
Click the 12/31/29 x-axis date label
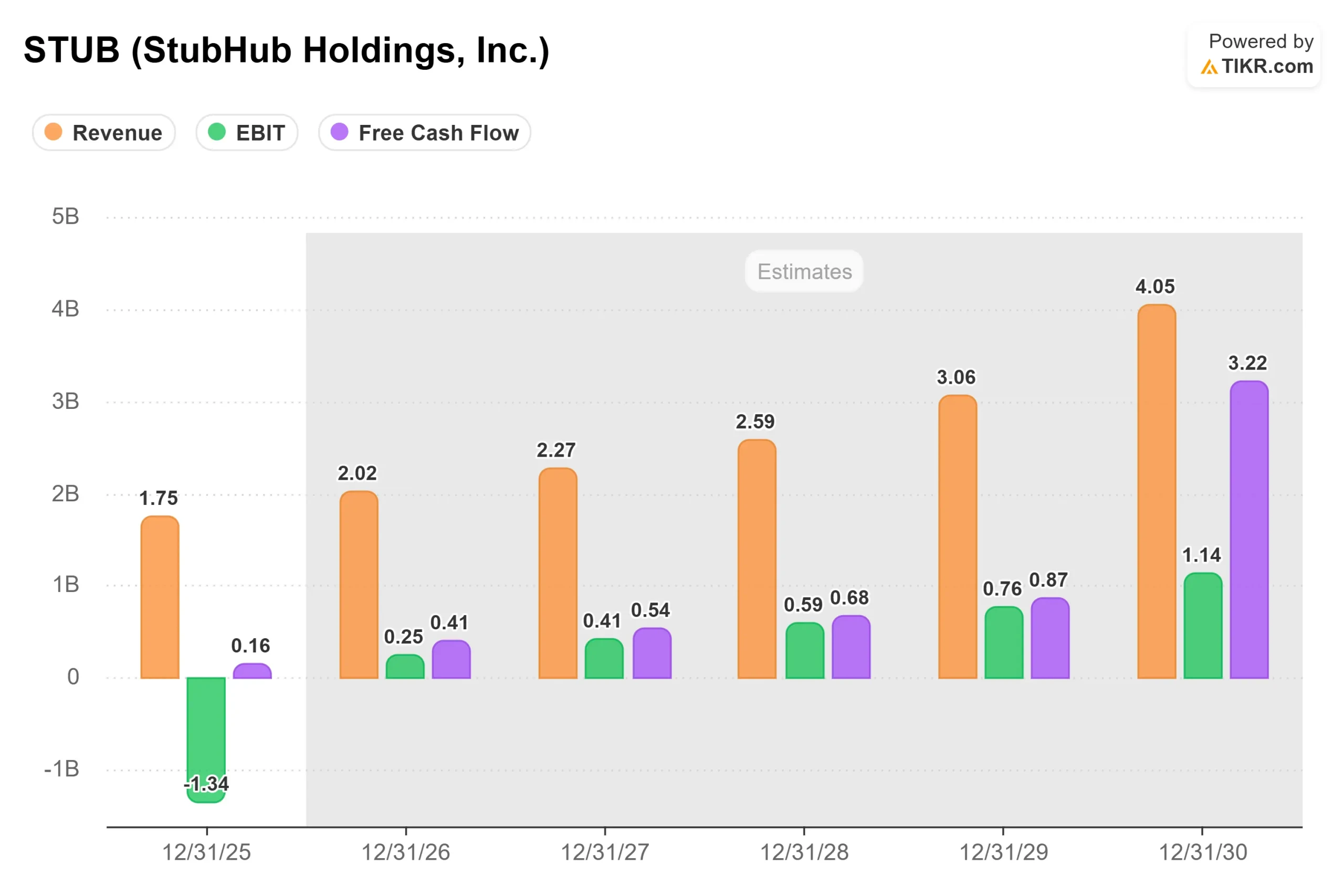pyautogui.click(x=1004, y=852)
